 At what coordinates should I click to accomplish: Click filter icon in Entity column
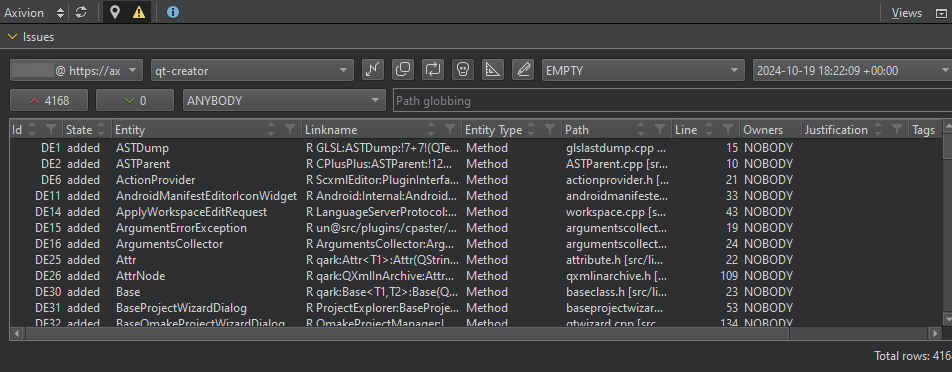click(290, 129)
